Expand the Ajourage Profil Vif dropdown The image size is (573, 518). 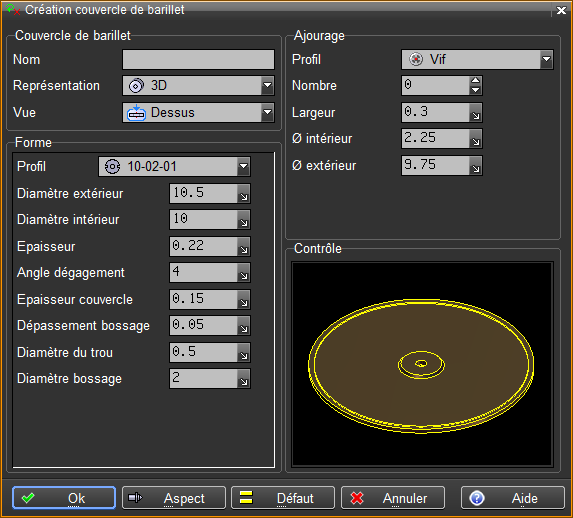[477, 60]
